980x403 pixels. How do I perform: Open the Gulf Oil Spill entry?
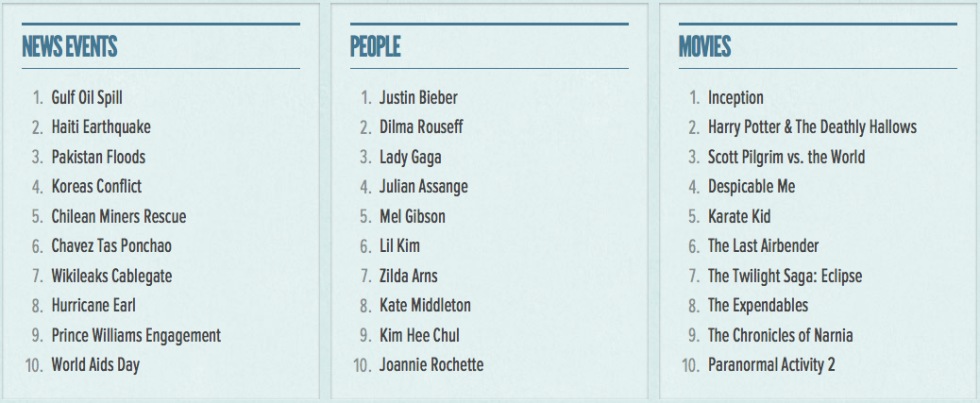(87, 97)
